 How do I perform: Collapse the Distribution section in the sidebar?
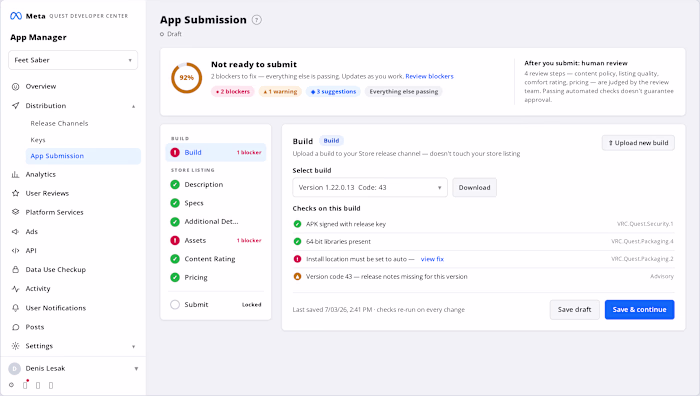point(133,106)
